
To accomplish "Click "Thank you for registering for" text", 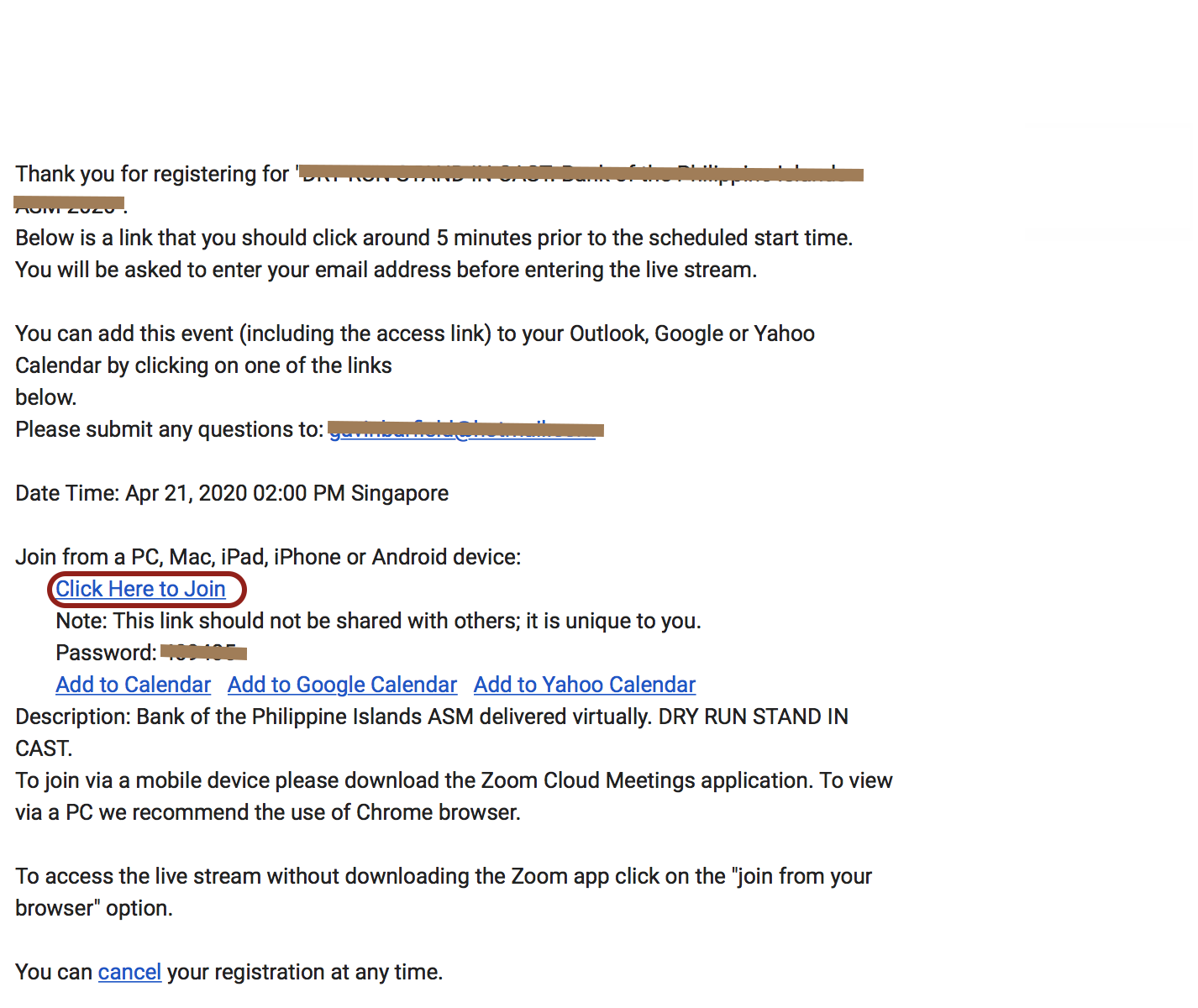I will (x=152, y=174).
